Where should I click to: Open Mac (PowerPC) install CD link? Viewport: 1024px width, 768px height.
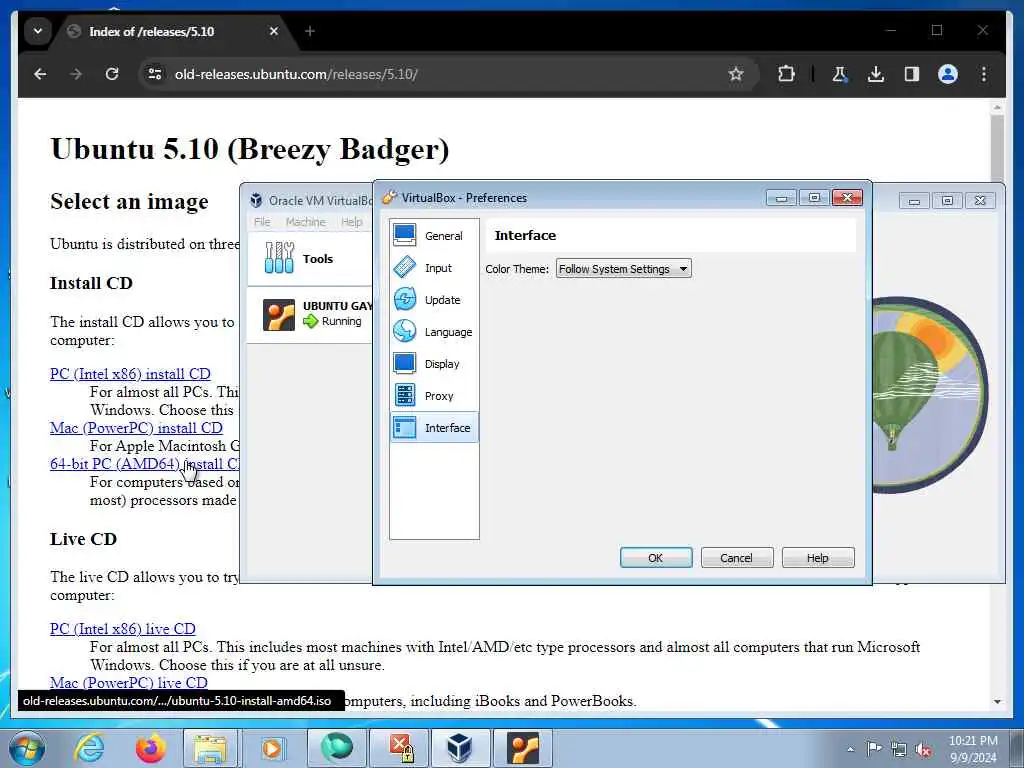(x=136, y=428)
